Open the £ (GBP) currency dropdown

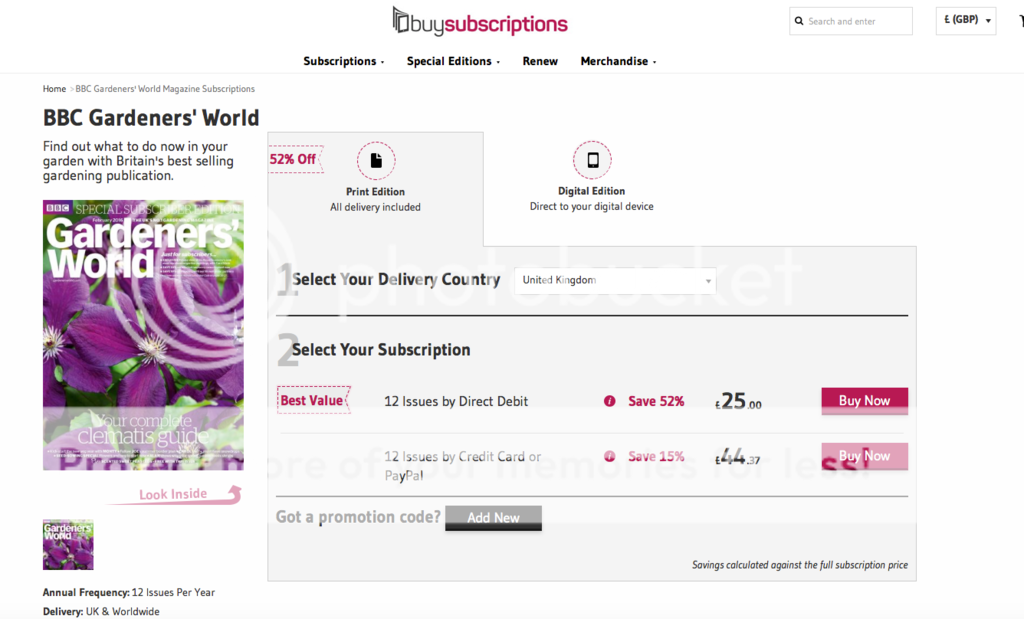[966, 21]
